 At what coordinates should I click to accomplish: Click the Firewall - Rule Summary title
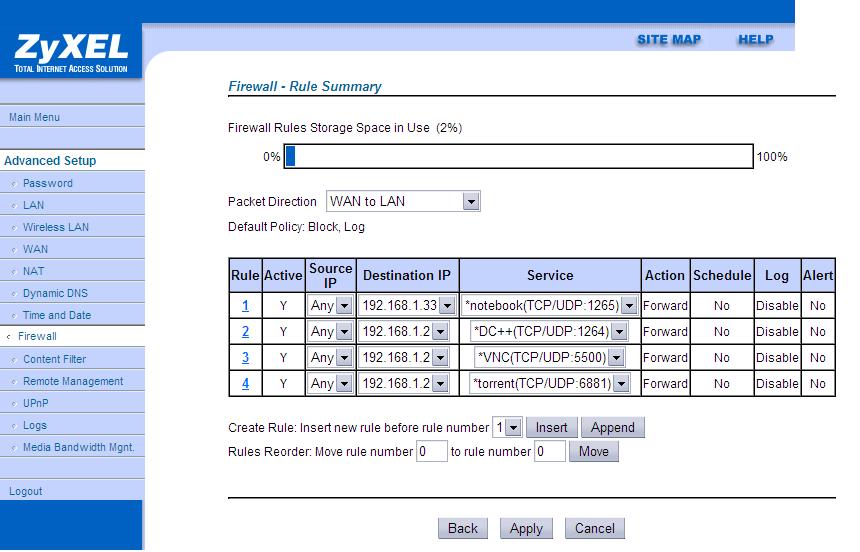pos(304,87)
